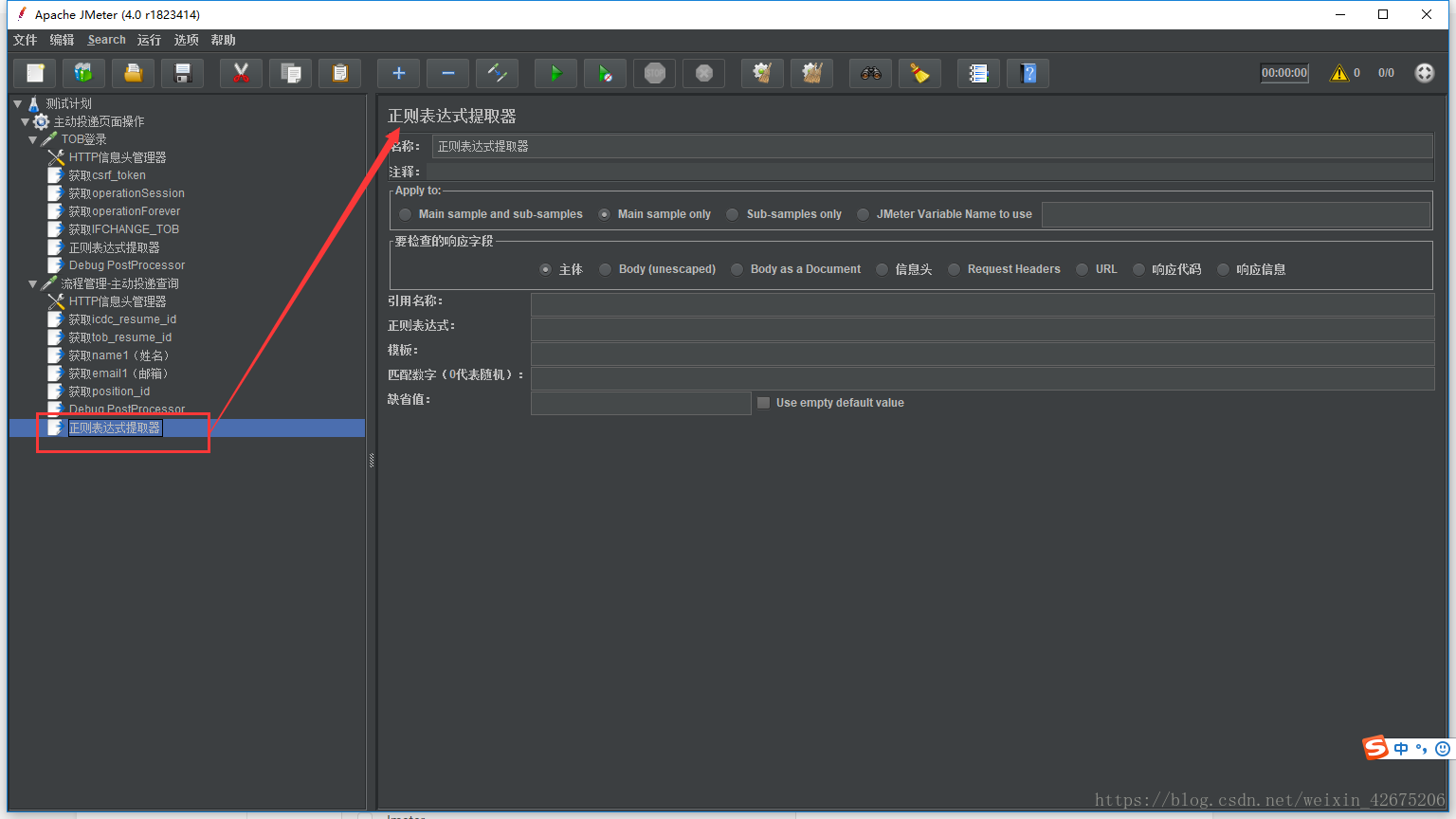Select the Main sample and sub-samples radio

(406, 214)
